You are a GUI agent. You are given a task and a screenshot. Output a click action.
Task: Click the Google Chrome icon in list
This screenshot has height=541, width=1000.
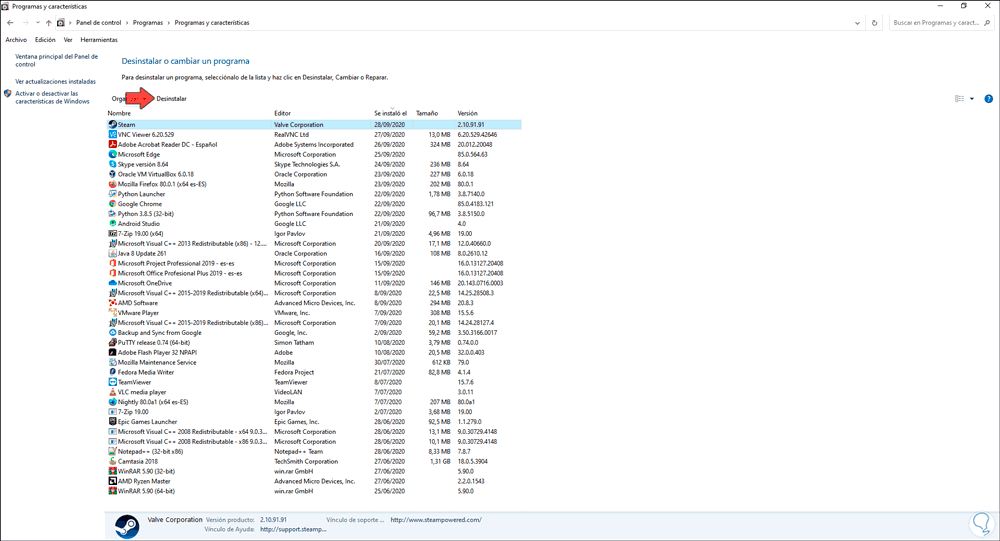112,204
